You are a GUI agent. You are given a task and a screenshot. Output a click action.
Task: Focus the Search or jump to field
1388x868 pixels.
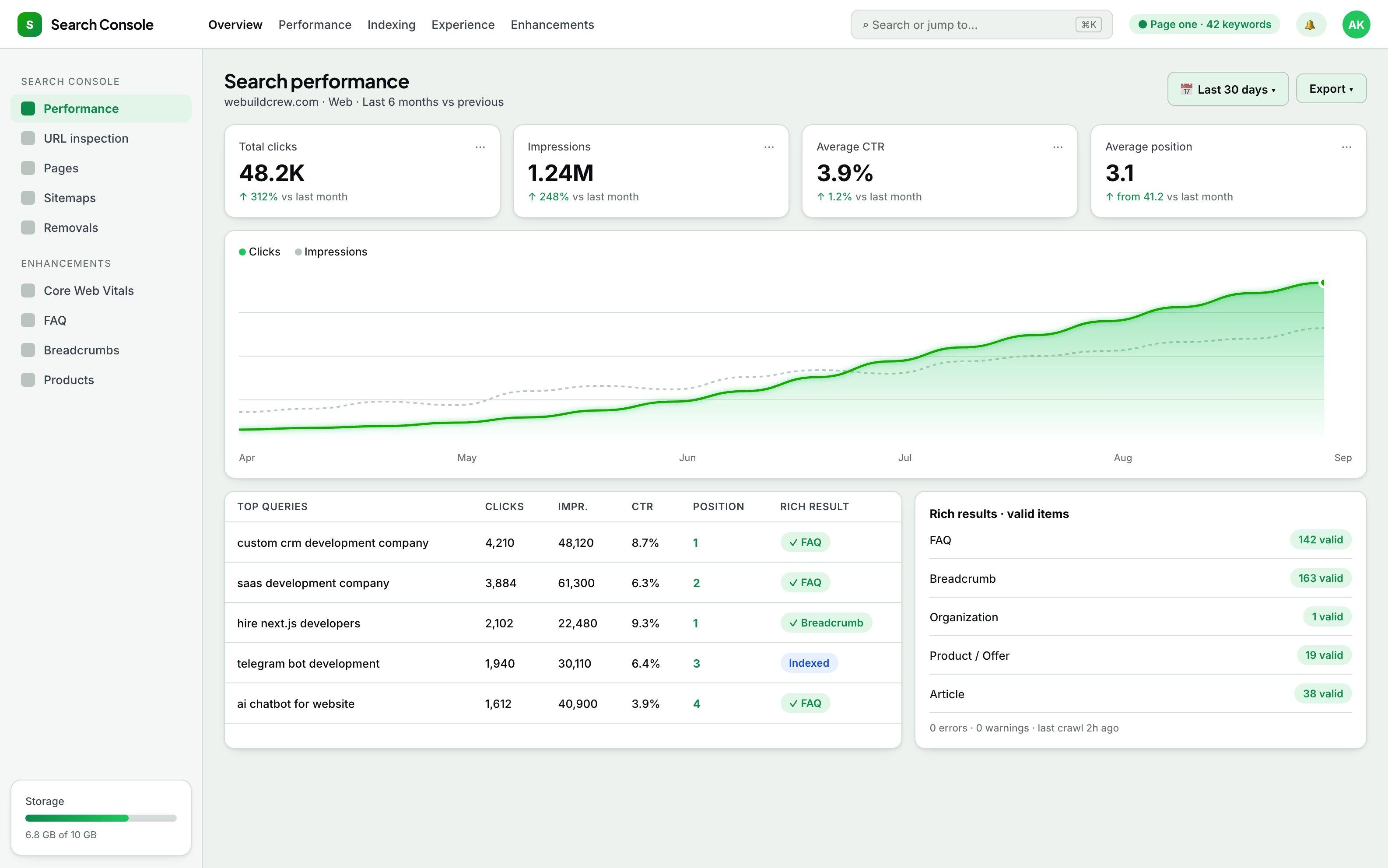(981, 24)
